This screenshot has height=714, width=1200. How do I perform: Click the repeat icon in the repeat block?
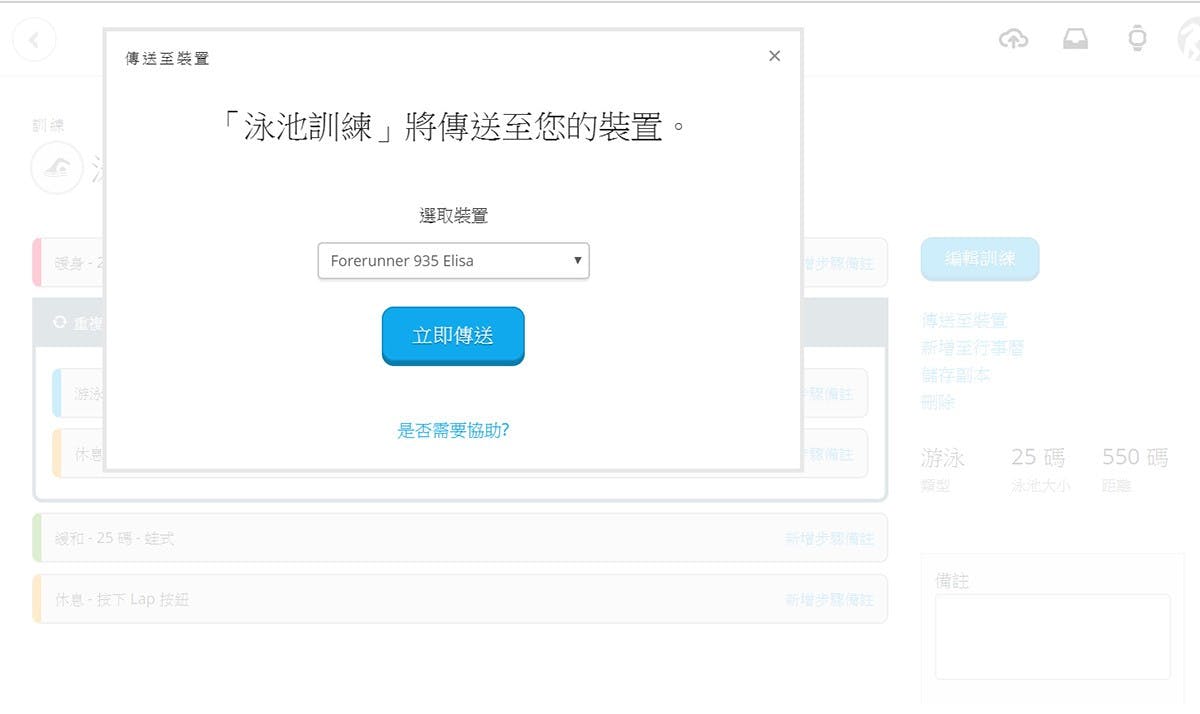pos(60,323)
